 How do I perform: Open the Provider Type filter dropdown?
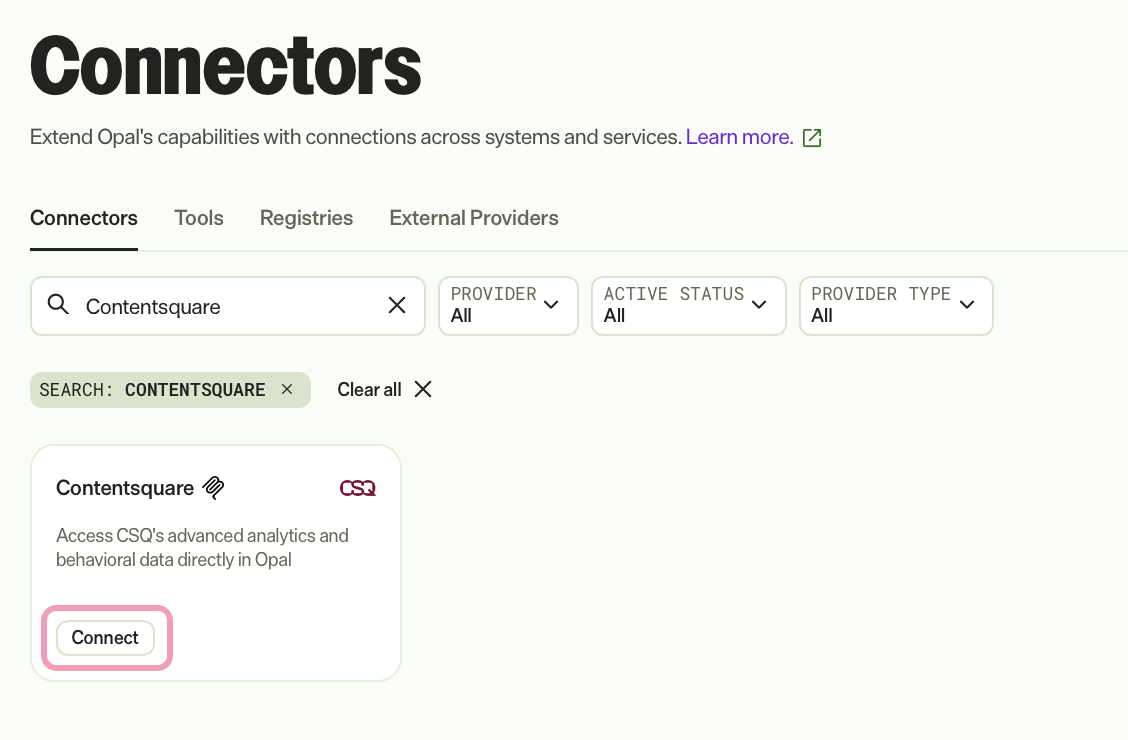click(x=896, y=306)
